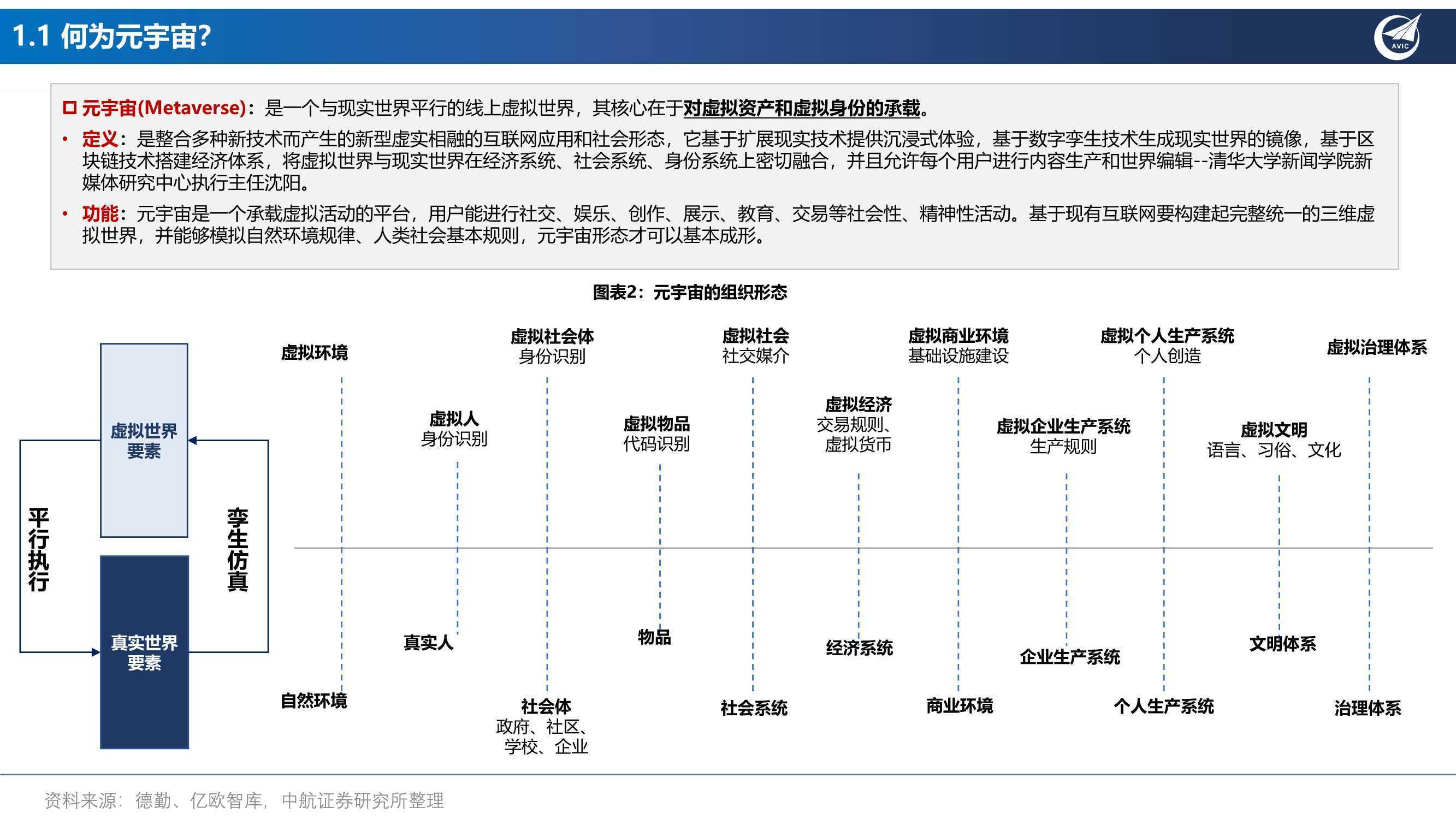Select the red 定义 bullet label
Image resolution: width=1456 pixels, height=819 pixels.
[x=100, y=139]
